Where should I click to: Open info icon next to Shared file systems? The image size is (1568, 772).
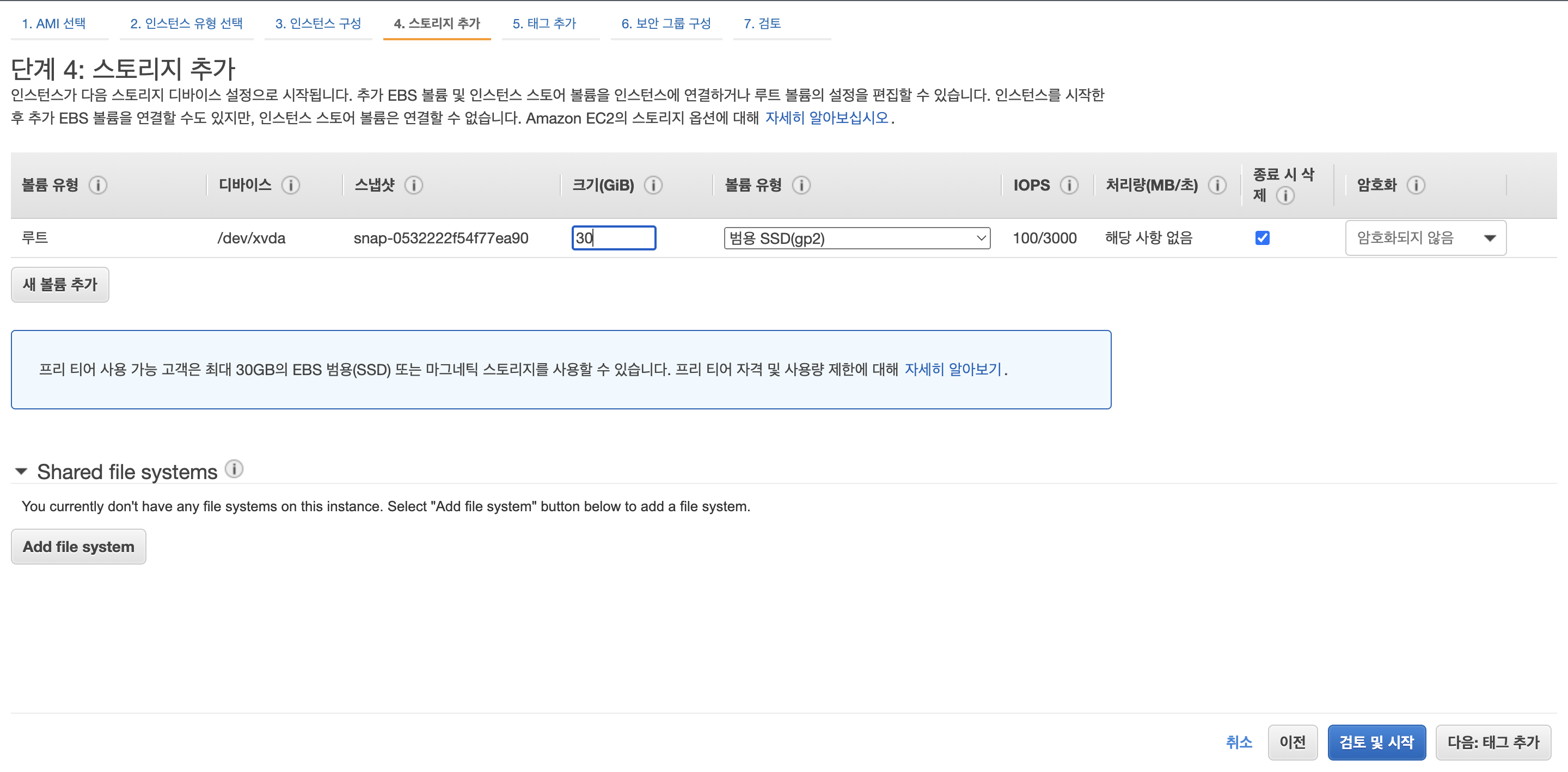pos(234,469)
